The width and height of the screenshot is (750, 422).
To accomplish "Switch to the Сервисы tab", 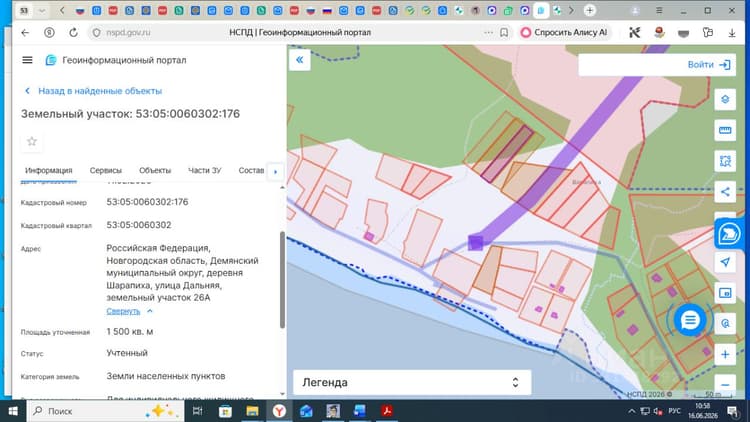I will click(106, 170).
